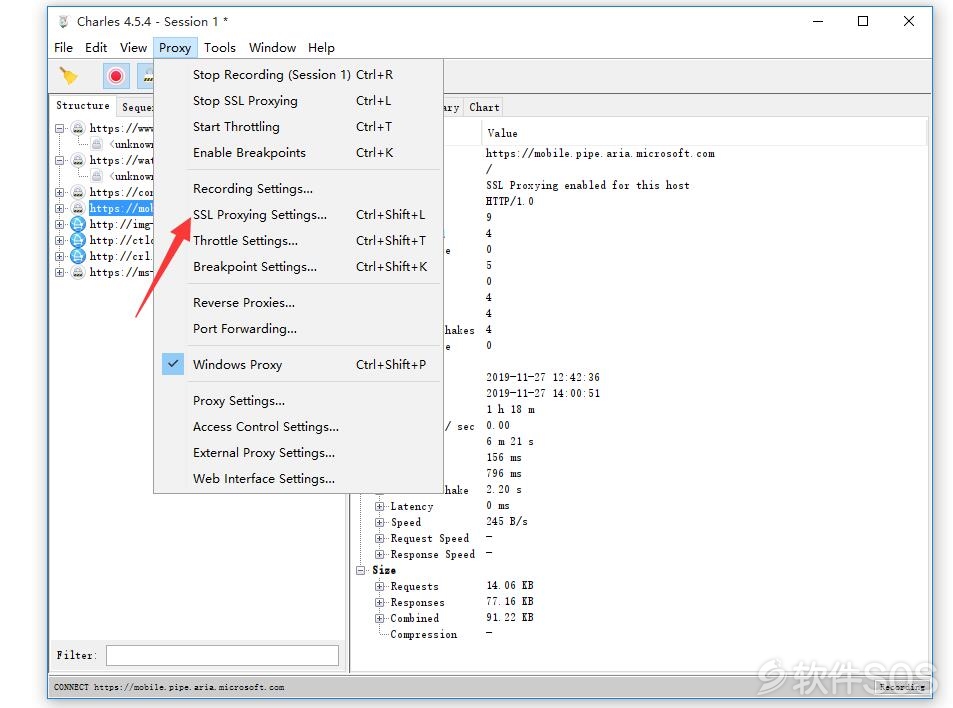Select the https://mobile.pipe.aria.microsoft.com value
953x708 pixels.
(x=600, y=154)
